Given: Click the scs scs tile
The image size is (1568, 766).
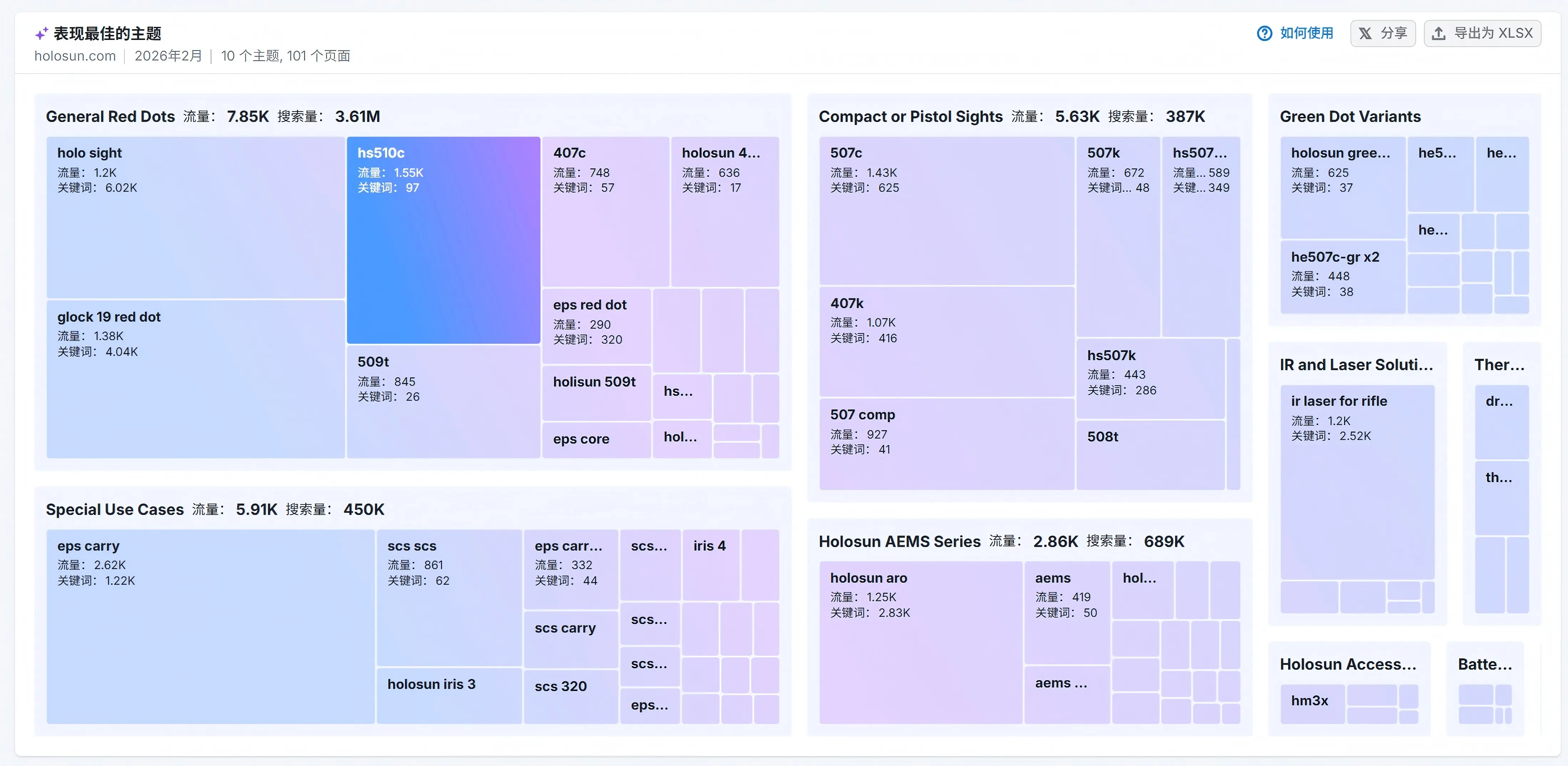Looking at the screenshot, I should click(x=449, y=598).
